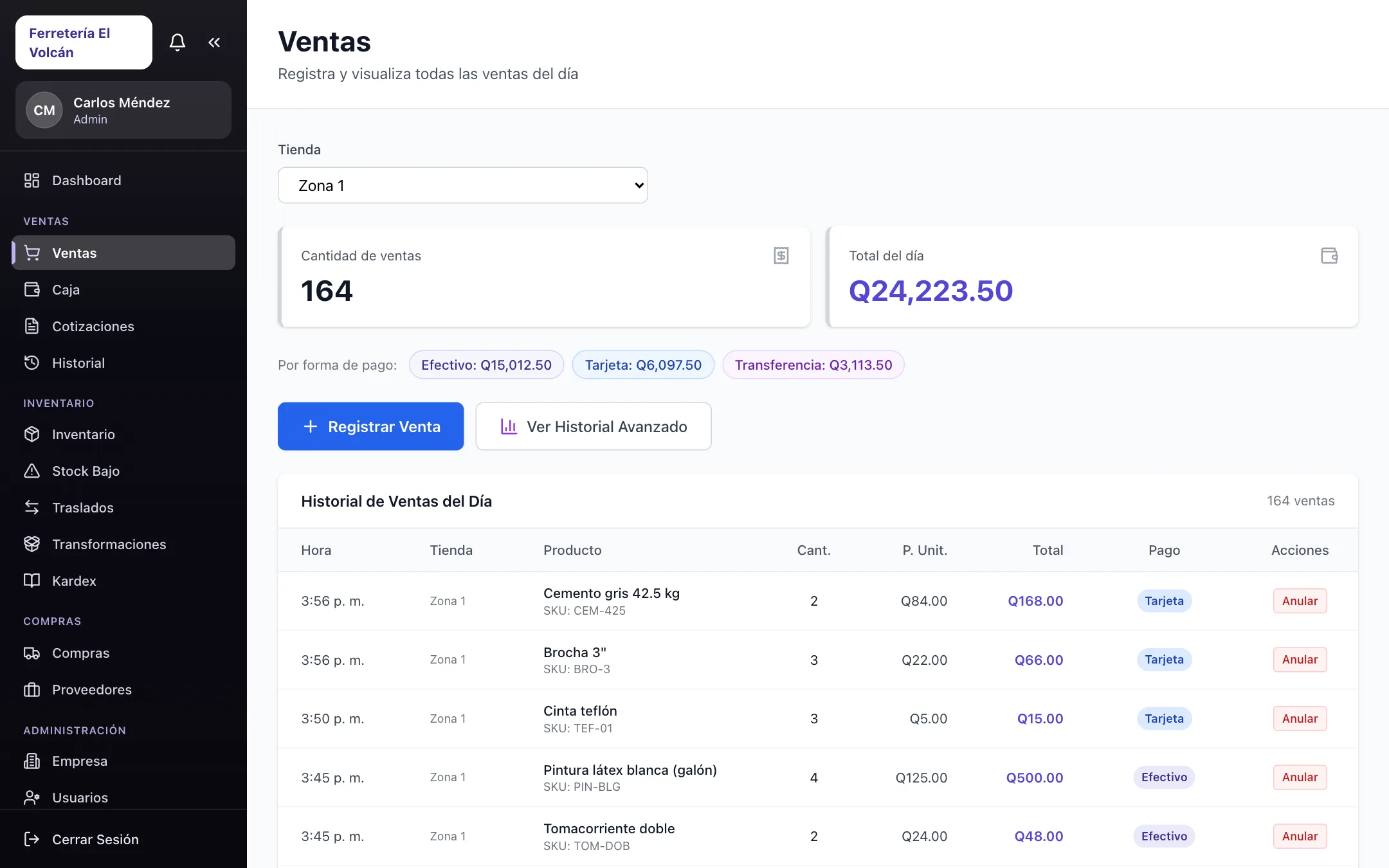Click the Empresa building icon
The image size is (1389, 868).
tap(32, 761)
